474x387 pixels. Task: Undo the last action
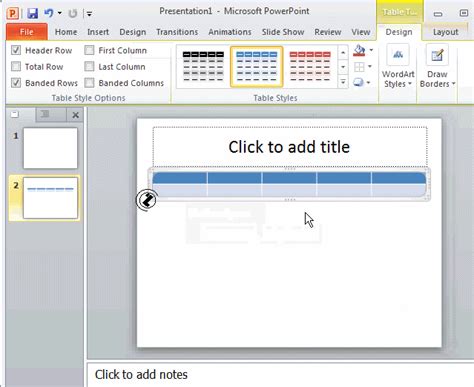click(49, 13)
